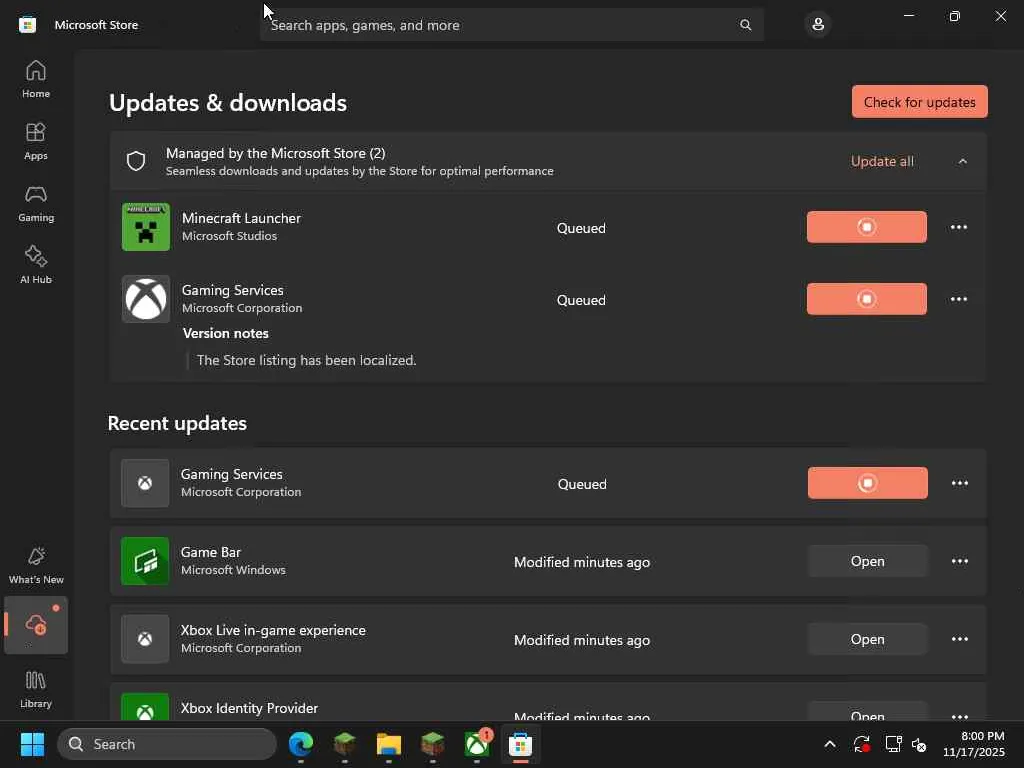Click the queued Gaming Services Xbox icon

tap(146, 298)
